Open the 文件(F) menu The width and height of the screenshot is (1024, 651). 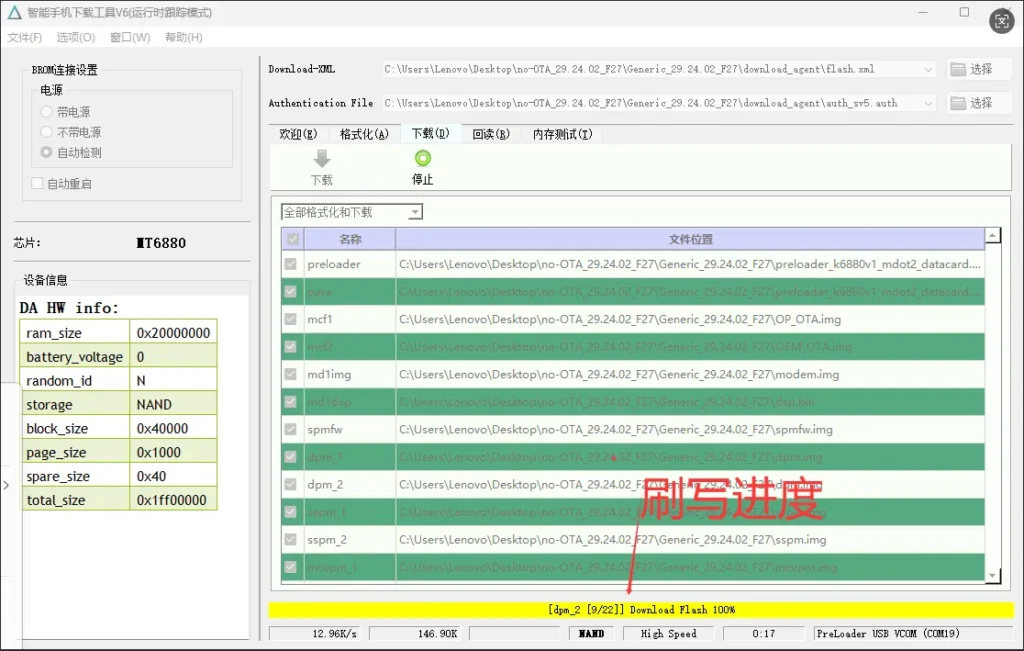25,37
